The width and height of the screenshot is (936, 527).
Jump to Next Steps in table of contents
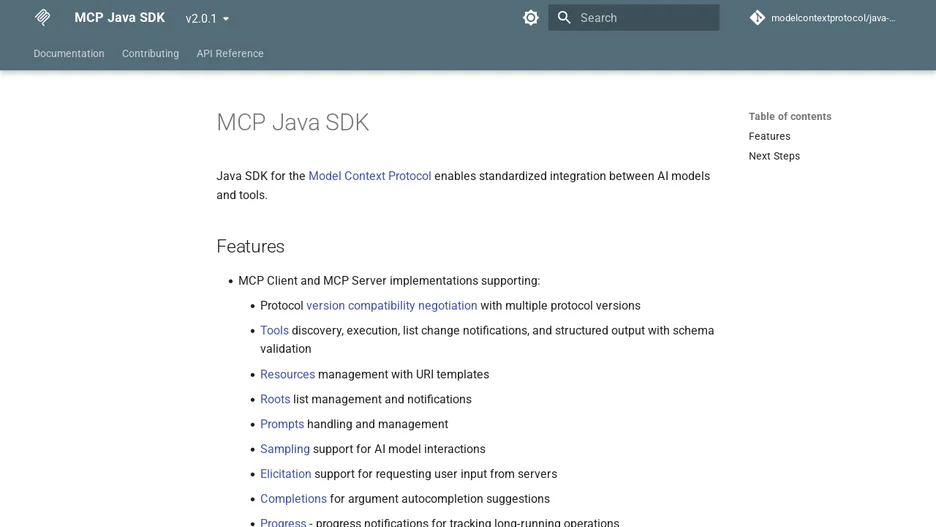pyautogui.click(x=774, y=156)
